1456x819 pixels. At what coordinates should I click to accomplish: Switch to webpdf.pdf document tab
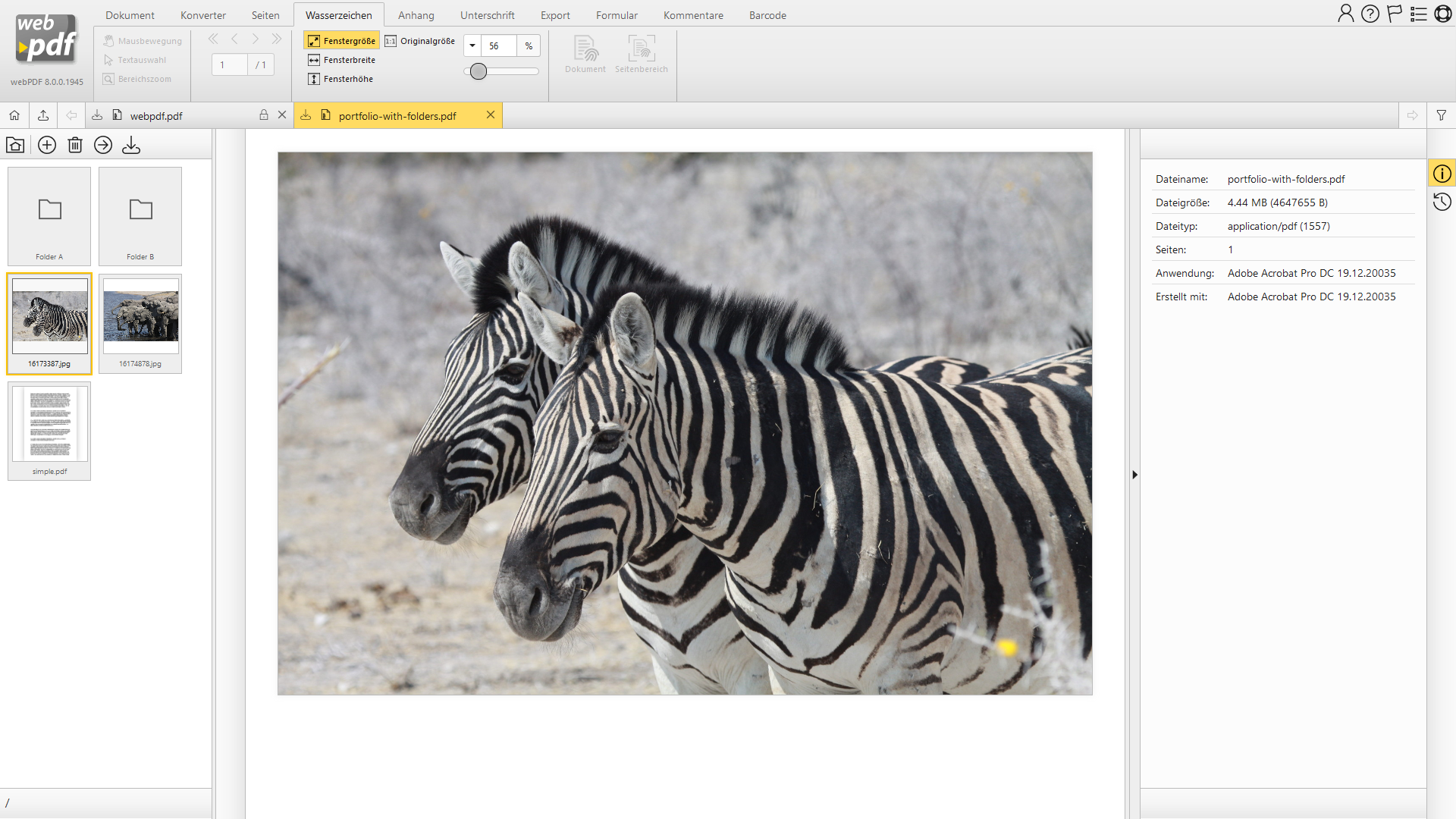click(x=156, y=116)
